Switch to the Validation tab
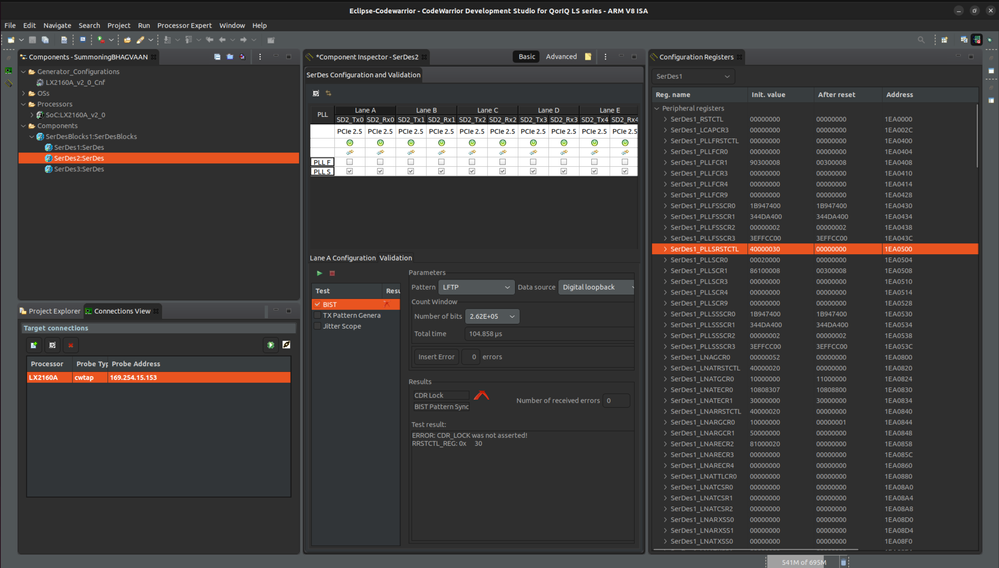Image resolution: width=999 pixels, height=568 pixels. tap(396, 258)
